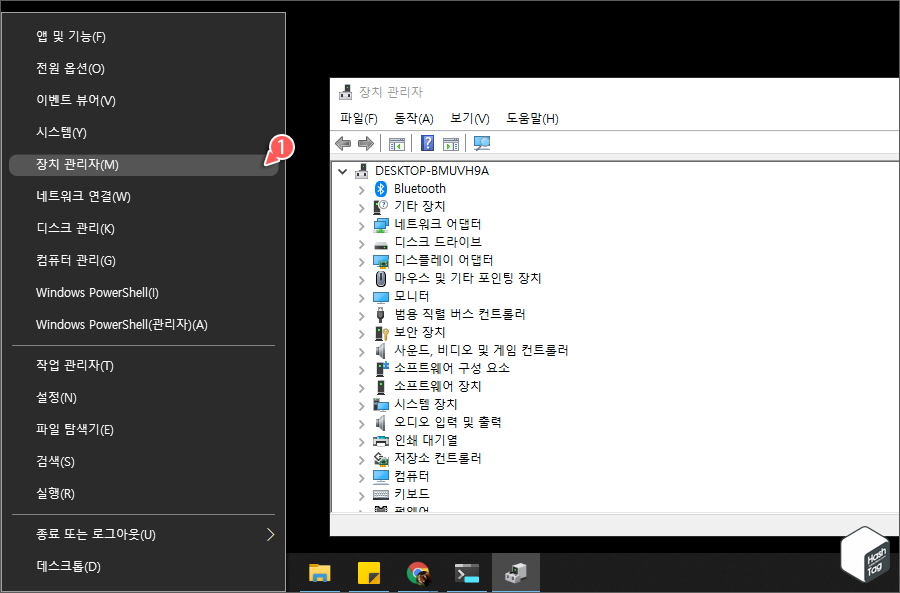
Task: Scan for hardware changes using toolbar icon
Action: 482,143
